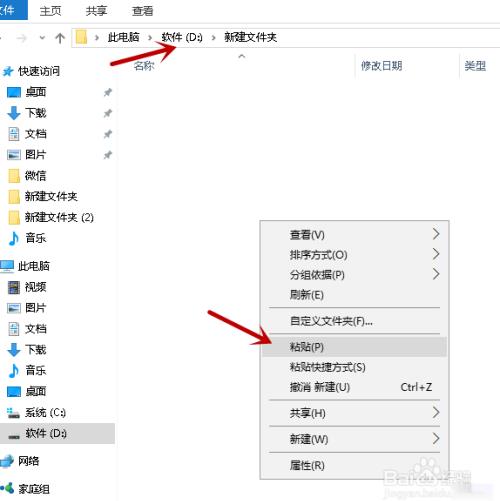
Task: Open the 查看 ribbon tab
Action: [142, 11]
